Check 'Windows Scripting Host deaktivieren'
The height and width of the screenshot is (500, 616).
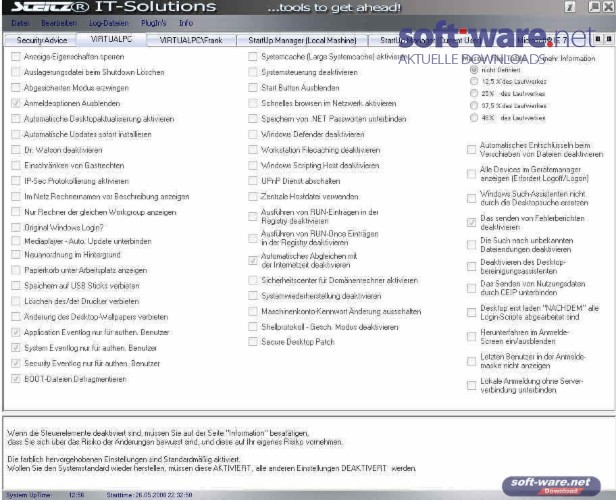tap(253, 165)
